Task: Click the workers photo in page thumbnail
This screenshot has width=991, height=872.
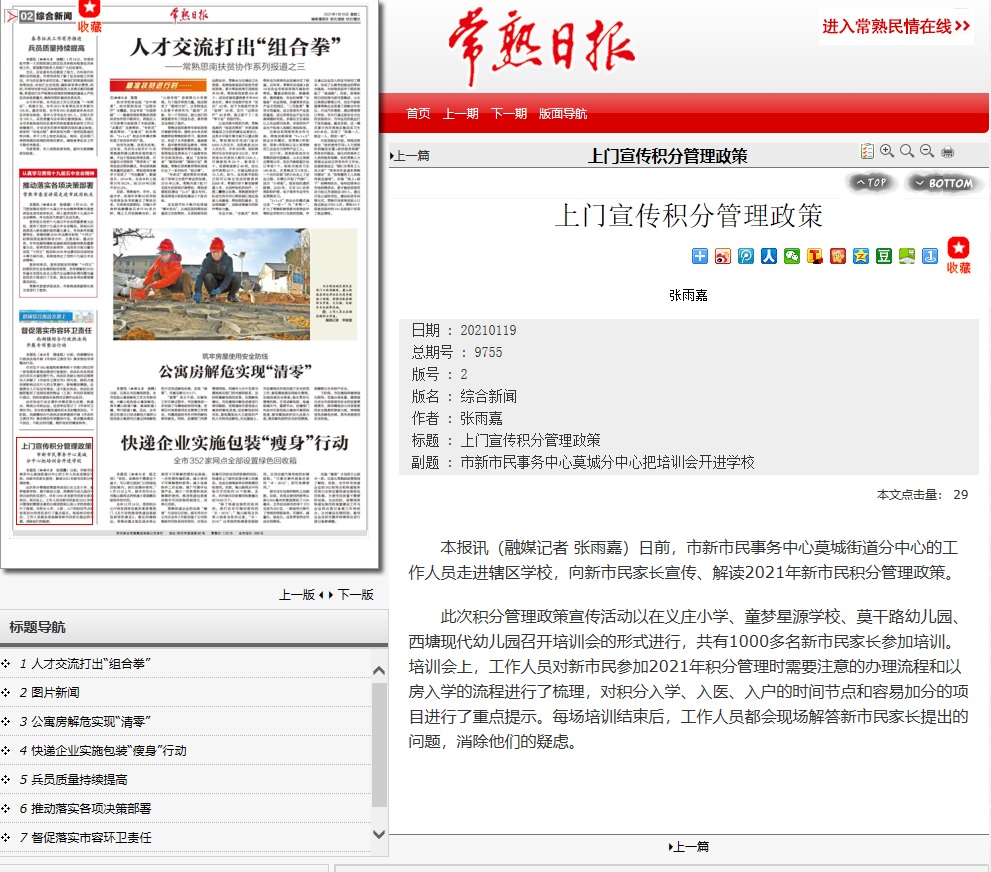Action: (x=211, y=284)
